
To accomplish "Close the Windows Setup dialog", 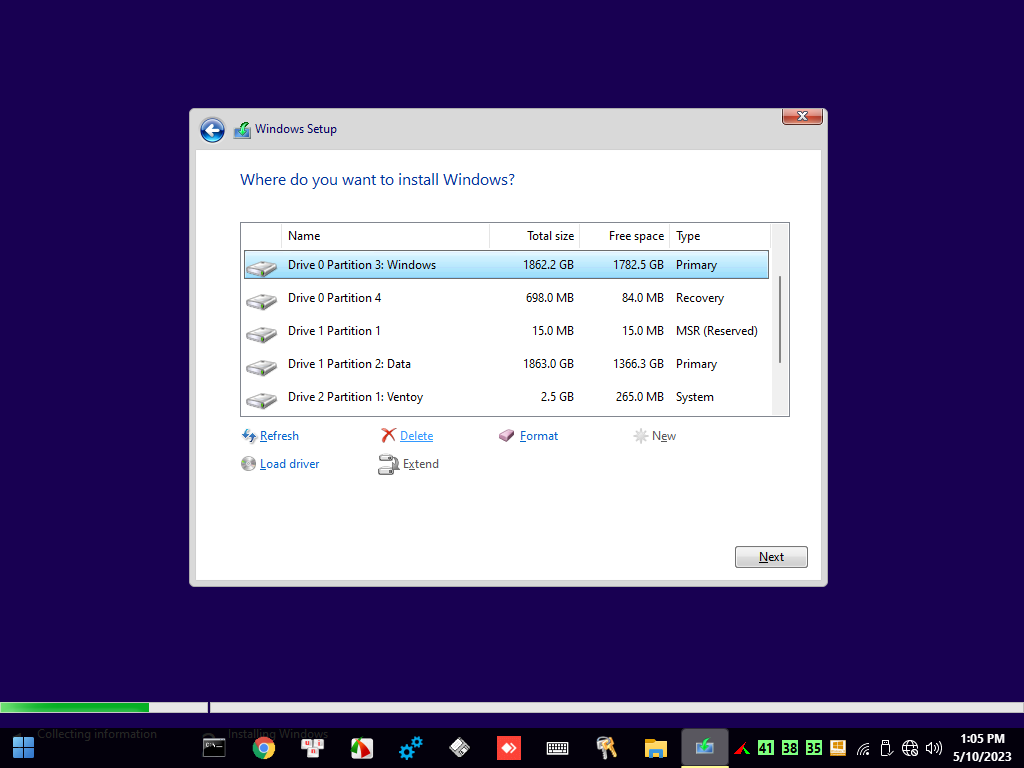I will pos(802,116).
